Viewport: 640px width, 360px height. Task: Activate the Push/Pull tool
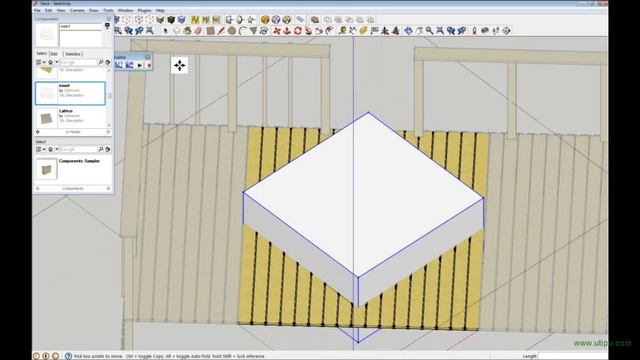287,31
